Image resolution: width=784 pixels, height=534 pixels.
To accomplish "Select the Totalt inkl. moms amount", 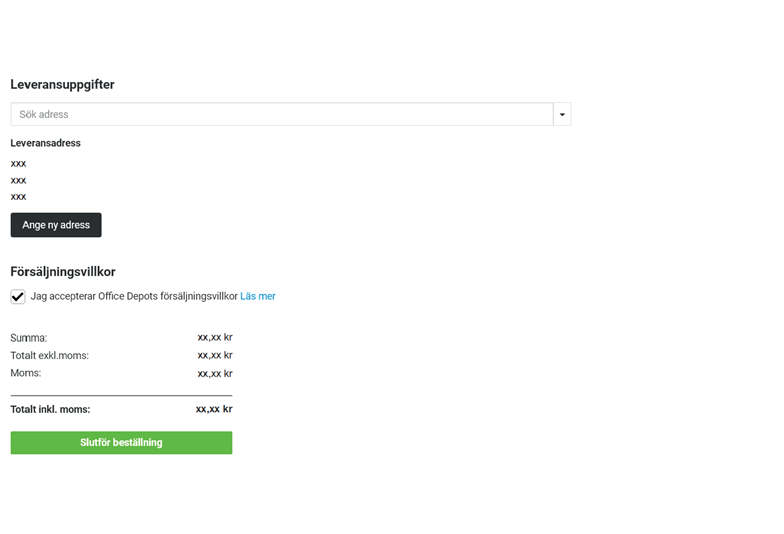I will click(x=214, y=409).
